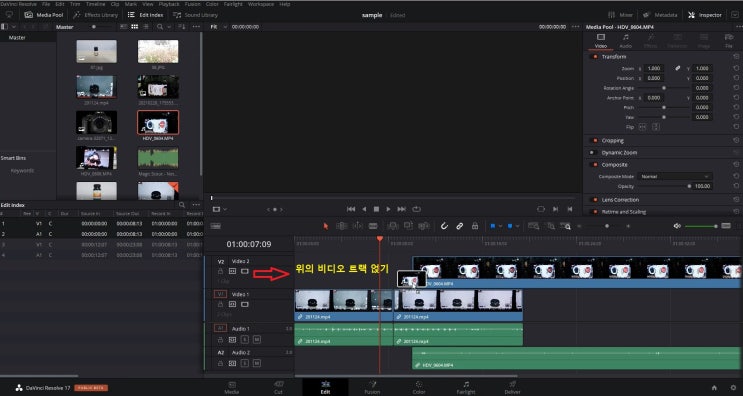Click the Custom Zoom icon
The image size is (743, 396).
pyautogui.click(x=565, y=226)
